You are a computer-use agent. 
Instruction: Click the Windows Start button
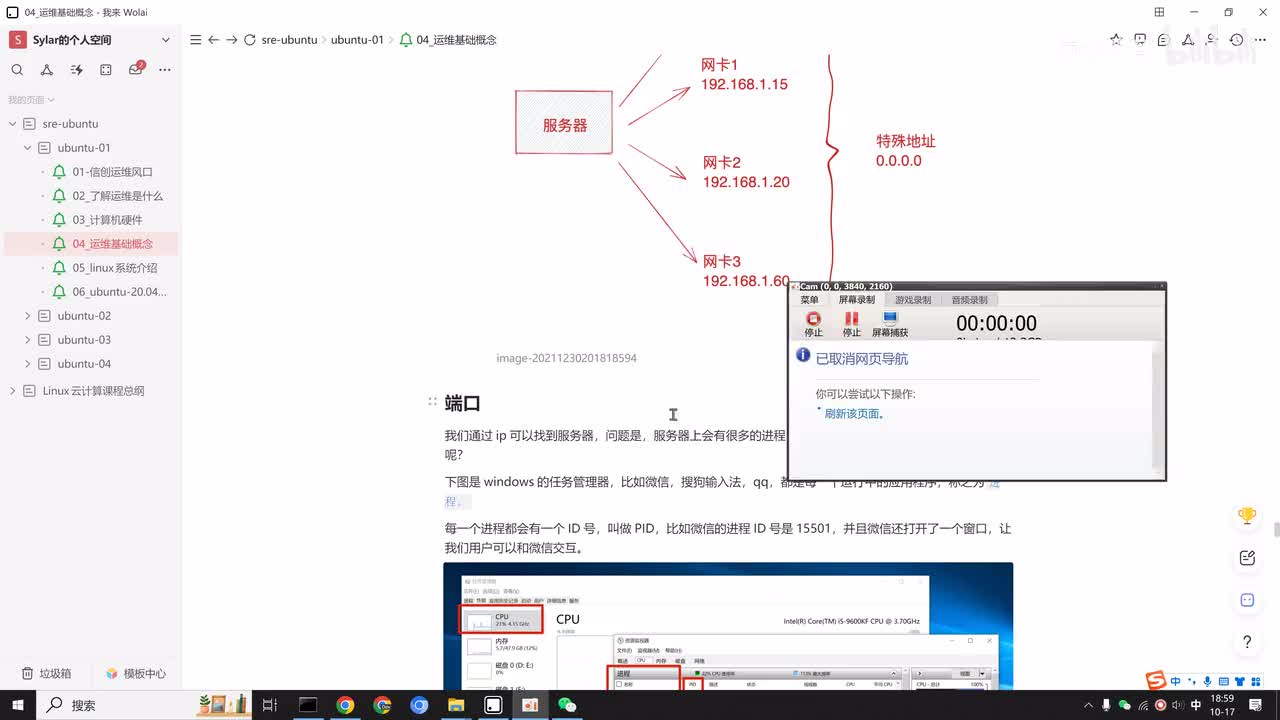tap(20, 705)
